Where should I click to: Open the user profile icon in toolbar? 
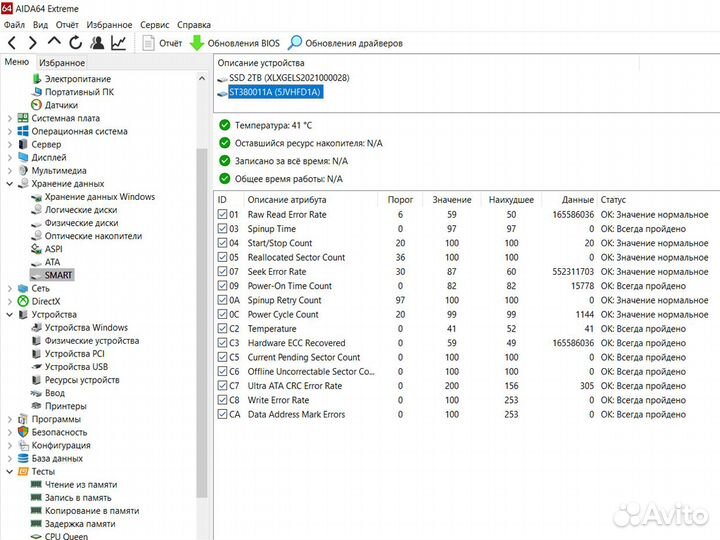click(x=97, y=43)
